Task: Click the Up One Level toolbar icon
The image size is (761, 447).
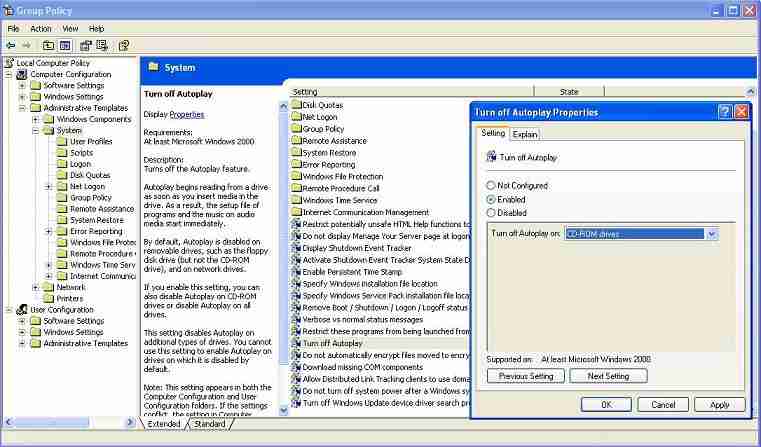Action: [48, 45]
